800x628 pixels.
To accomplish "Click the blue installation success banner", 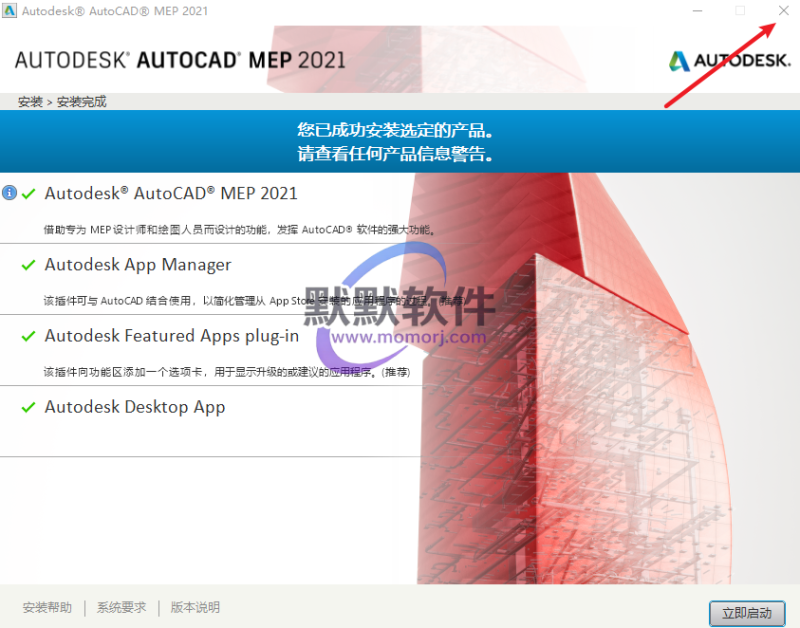I will [x=398, y=142].
